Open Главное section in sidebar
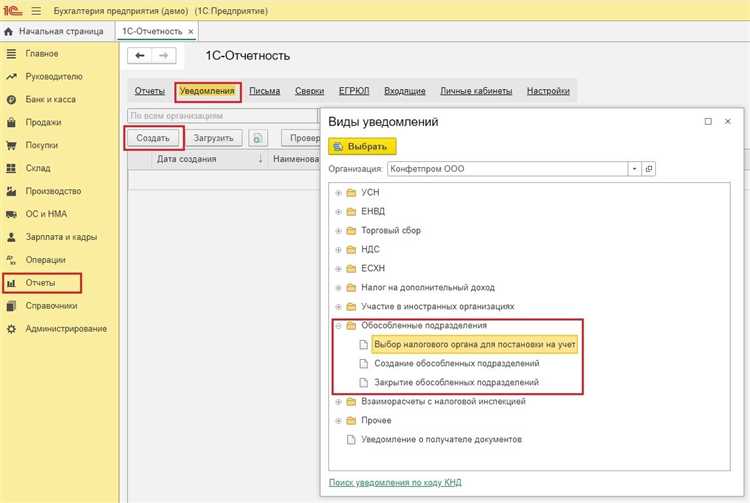 pos(42,54)
